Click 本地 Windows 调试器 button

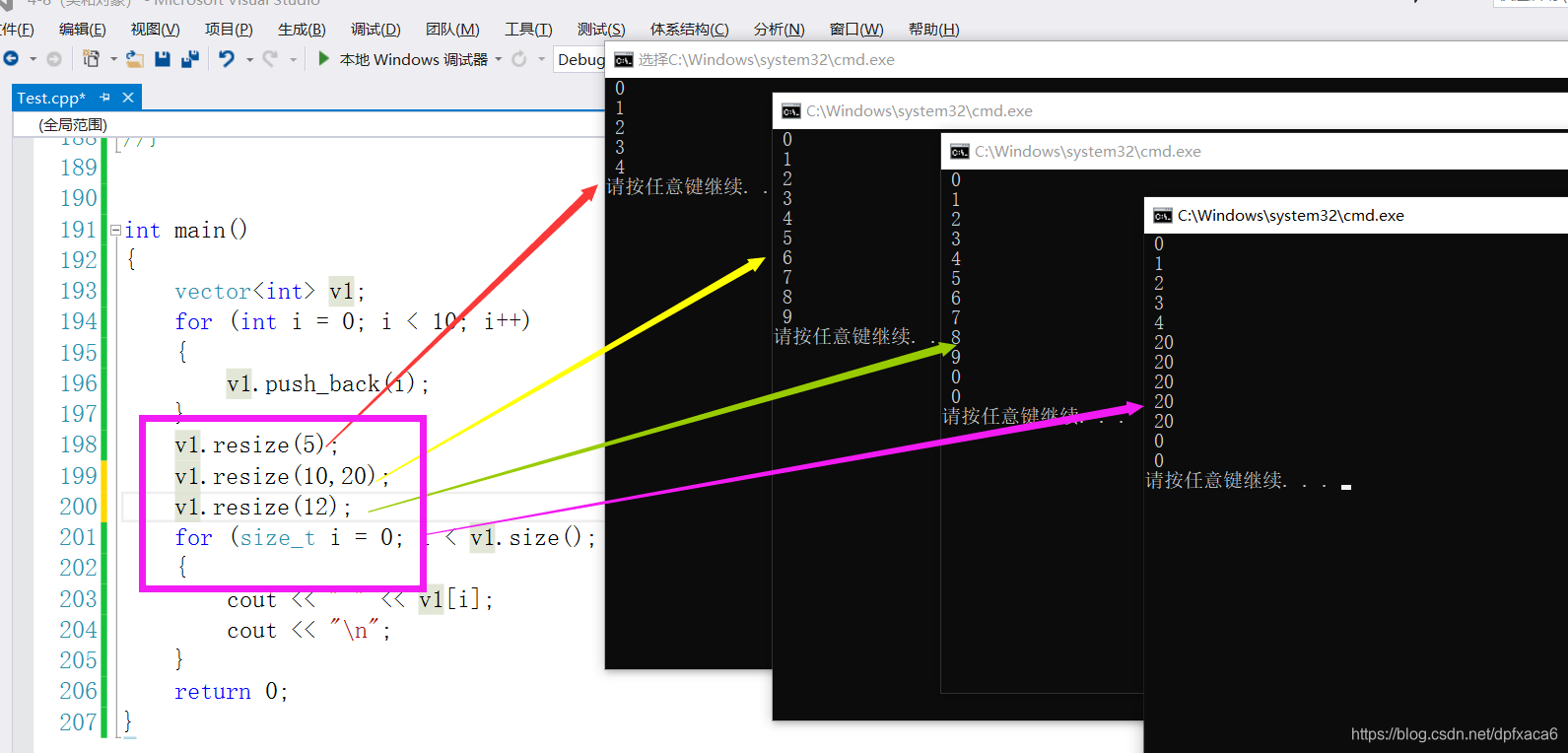tap(414, 59)
